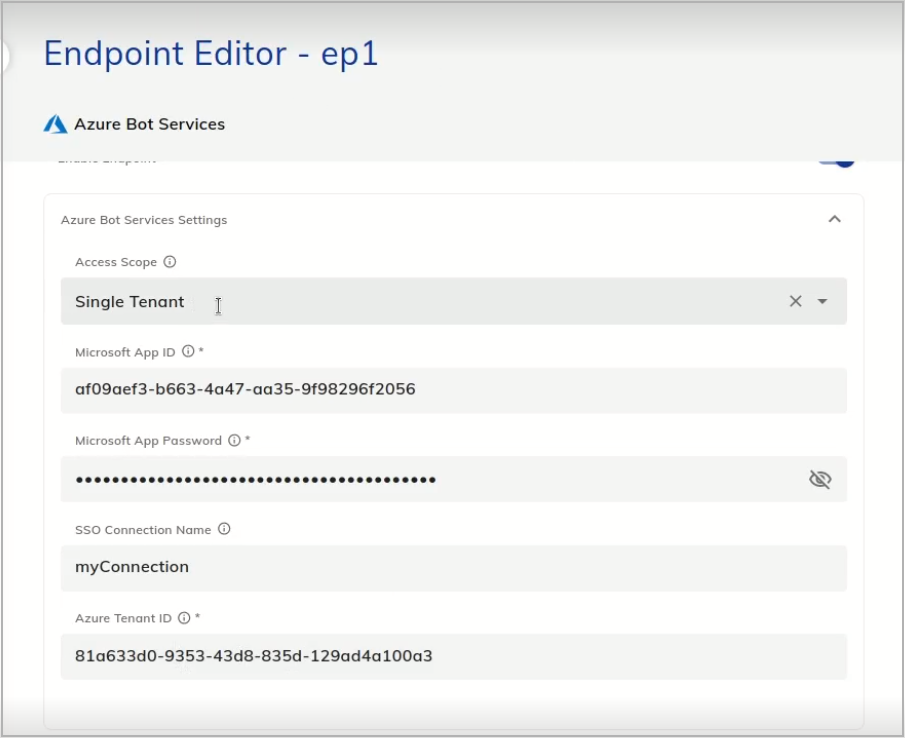Click the Azure Bot Services Settings label
Screen dimensions: 905x738
coord(144,220)
